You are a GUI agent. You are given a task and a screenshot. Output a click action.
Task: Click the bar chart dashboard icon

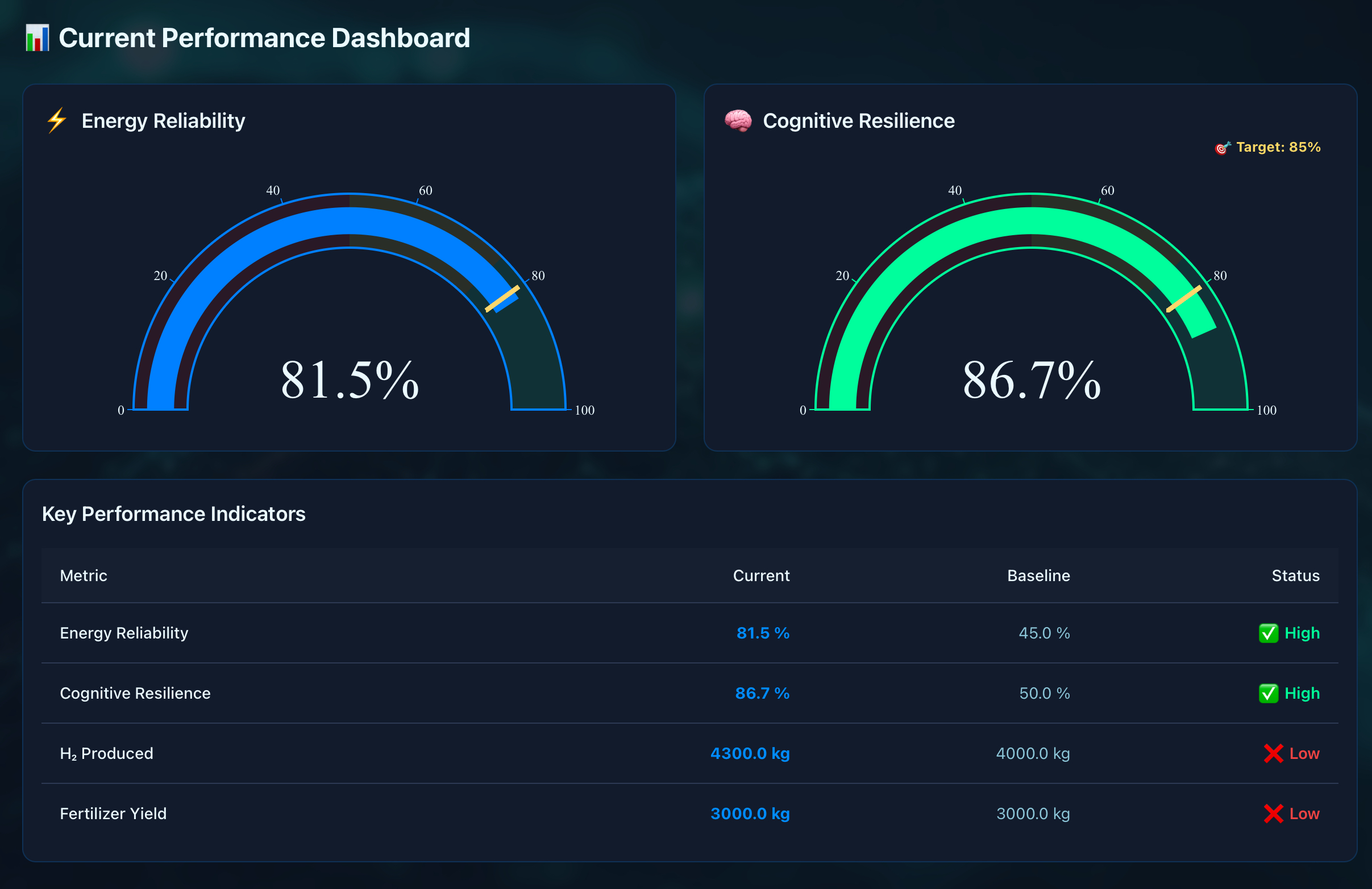coord(38,38)
